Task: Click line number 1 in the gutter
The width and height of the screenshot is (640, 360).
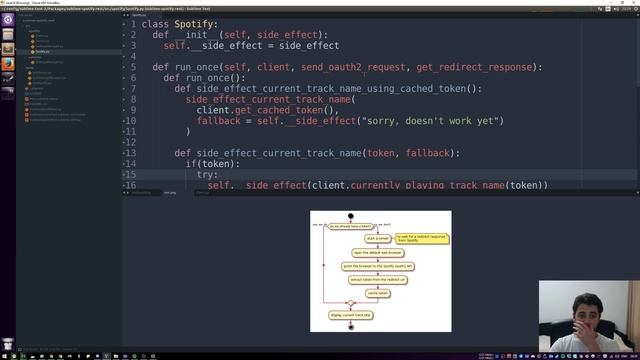Action: point(133,24)
